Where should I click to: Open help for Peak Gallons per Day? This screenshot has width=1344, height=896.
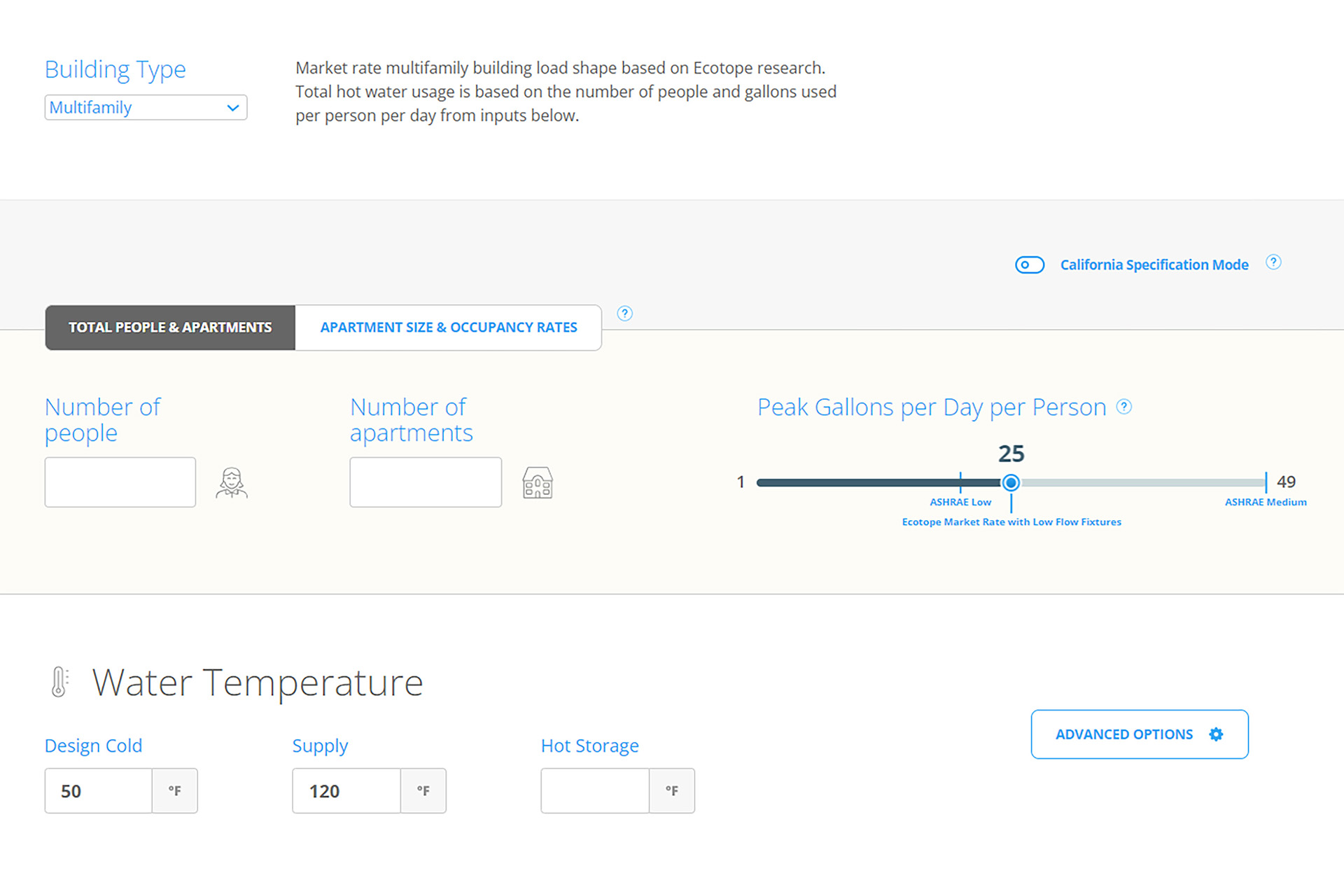pyautogui.click(x=1123, y=407)
